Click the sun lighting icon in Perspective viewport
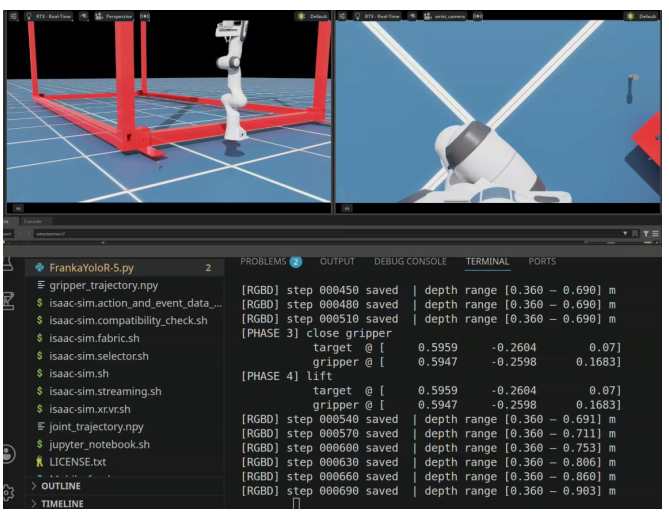669x515 pixels. coord(302,16)
